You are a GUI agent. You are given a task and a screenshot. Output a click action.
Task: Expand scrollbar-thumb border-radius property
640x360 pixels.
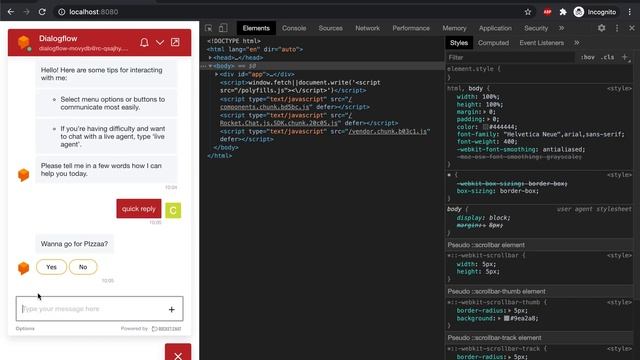[x=509, y=311]
